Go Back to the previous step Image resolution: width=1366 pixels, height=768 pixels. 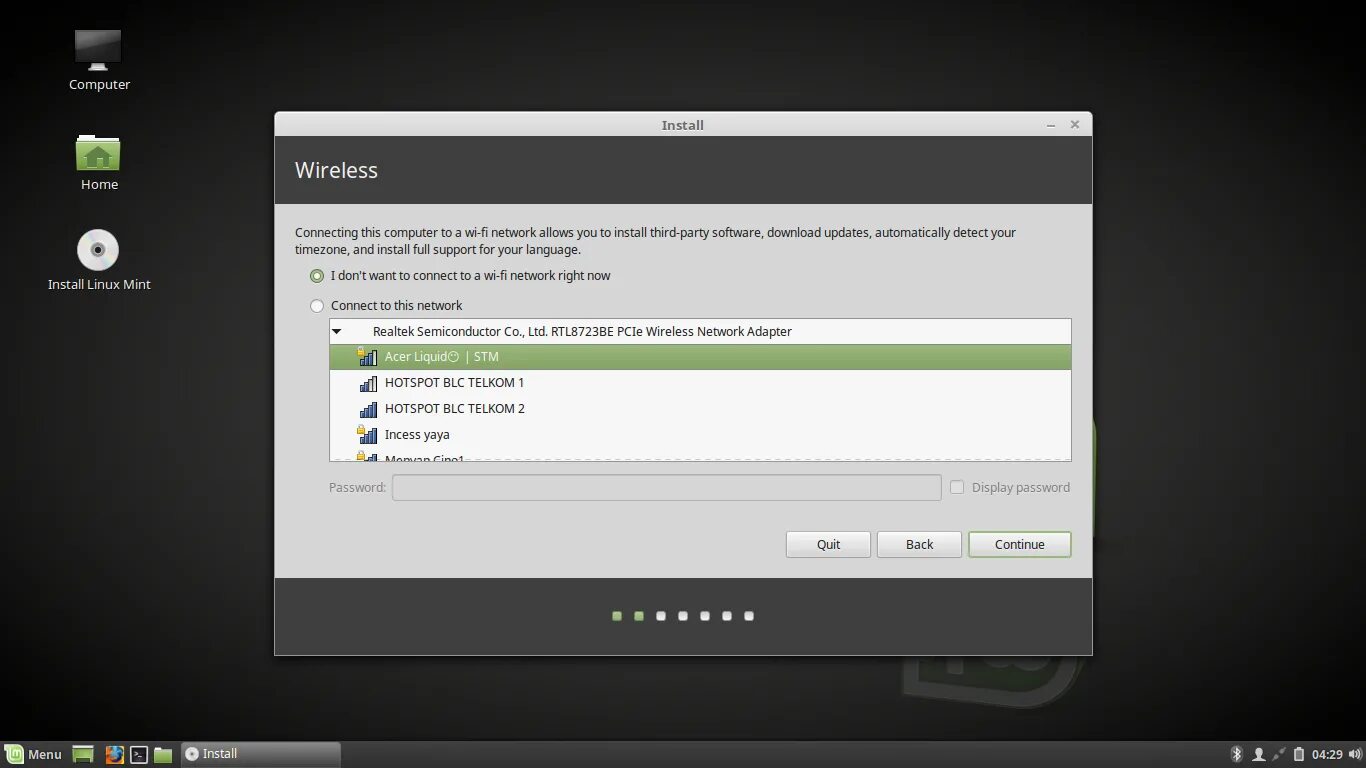coord(919,544)
